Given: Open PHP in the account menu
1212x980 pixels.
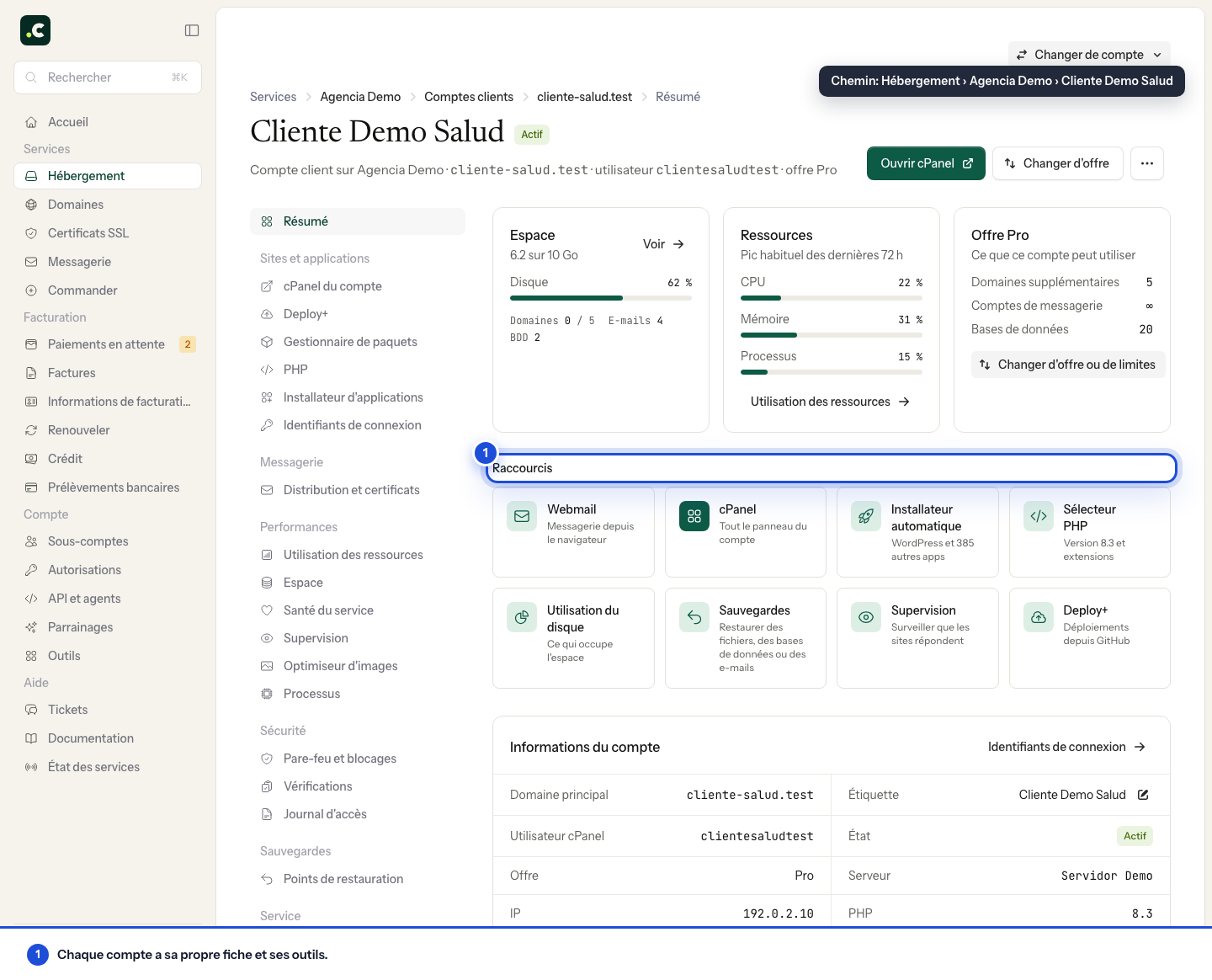Looking at the screenshot, I should pos(358,370).
